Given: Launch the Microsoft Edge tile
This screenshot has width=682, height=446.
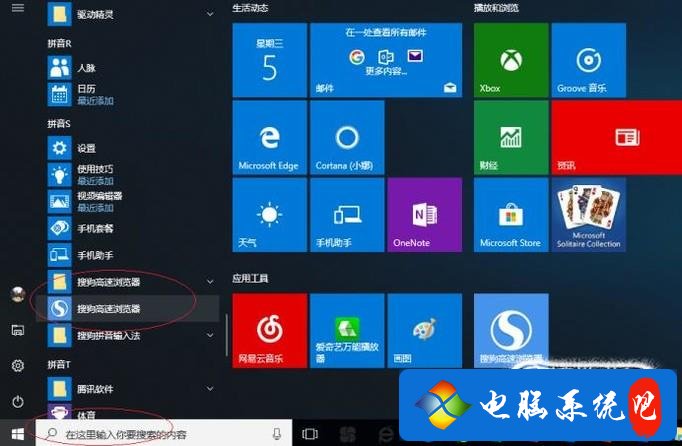Looking at the screenshot, I should (270, 137).
